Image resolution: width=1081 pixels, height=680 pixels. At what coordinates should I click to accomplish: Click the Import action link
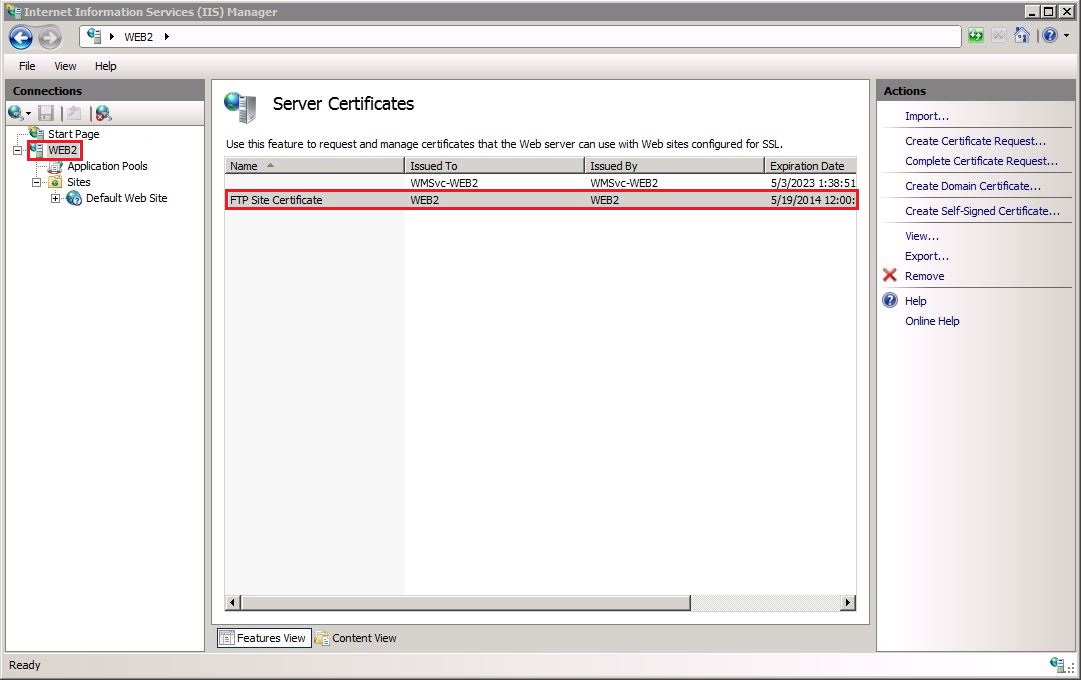click(x=926, y=116)
